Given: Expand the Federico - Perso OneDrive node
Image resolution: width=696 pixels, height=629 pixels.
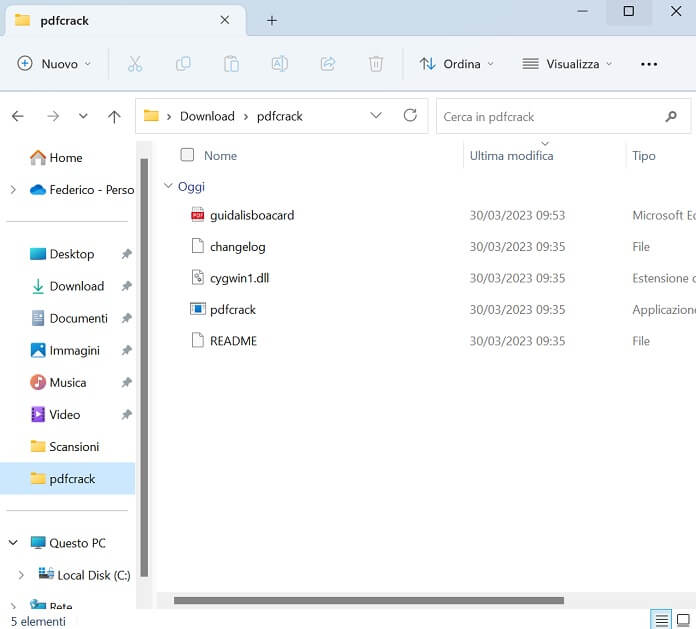Looking at the screenshot, I should pos(13,190).
